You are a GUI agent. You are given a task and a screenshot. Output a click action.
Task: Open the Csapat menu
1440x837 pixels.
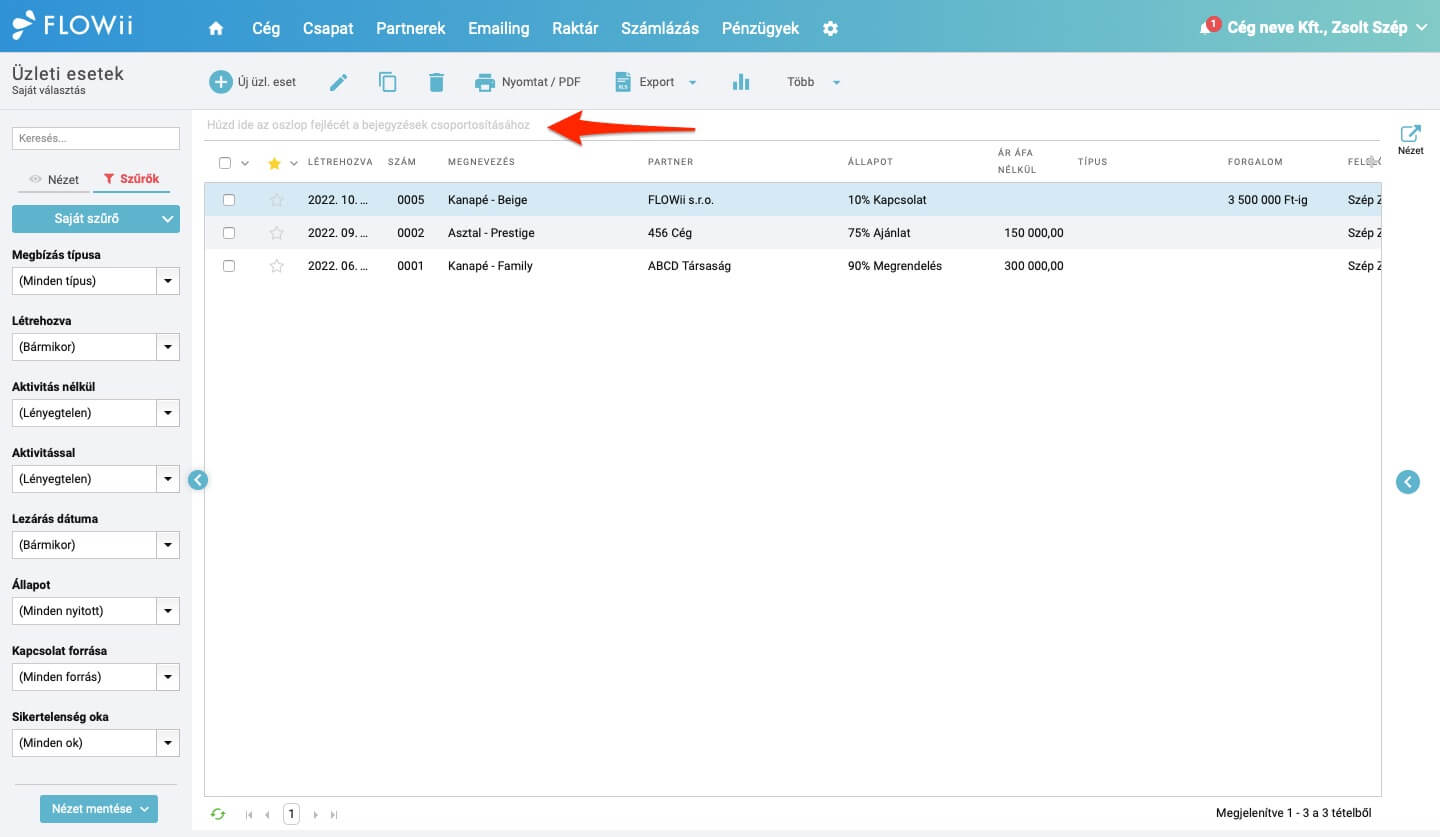(x=328, y=28)
